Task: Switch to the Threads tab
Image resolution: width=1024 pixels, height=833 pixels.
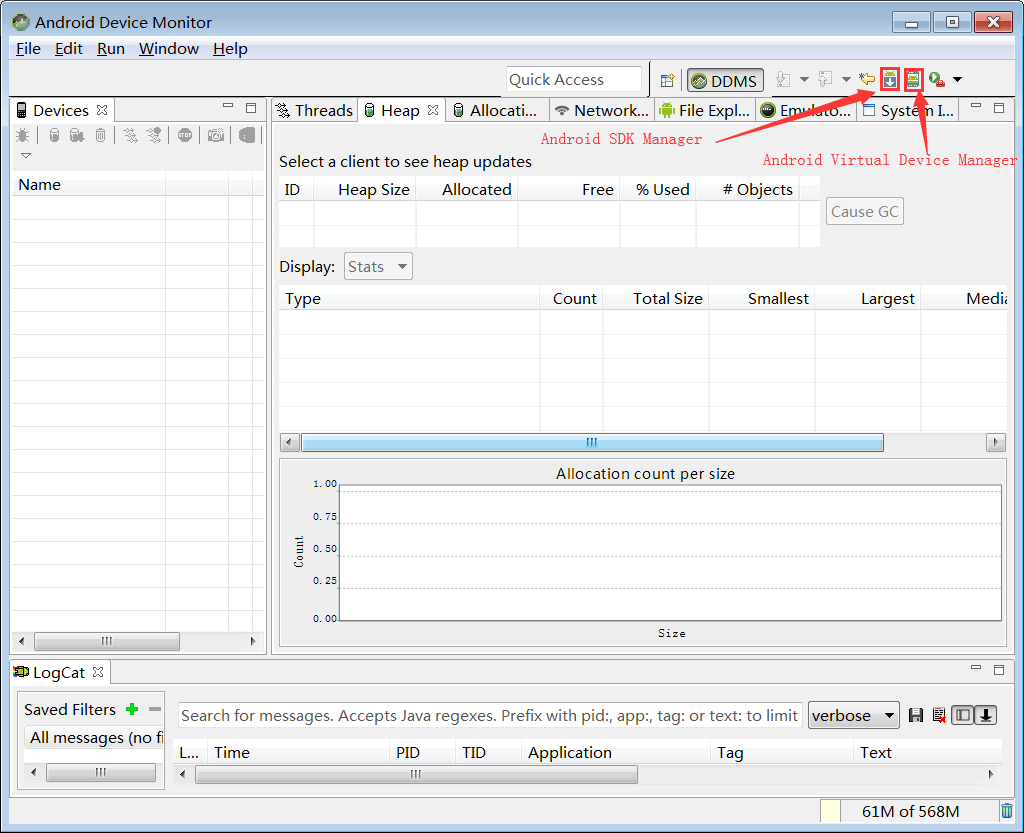Action: [x=315, y=110]
